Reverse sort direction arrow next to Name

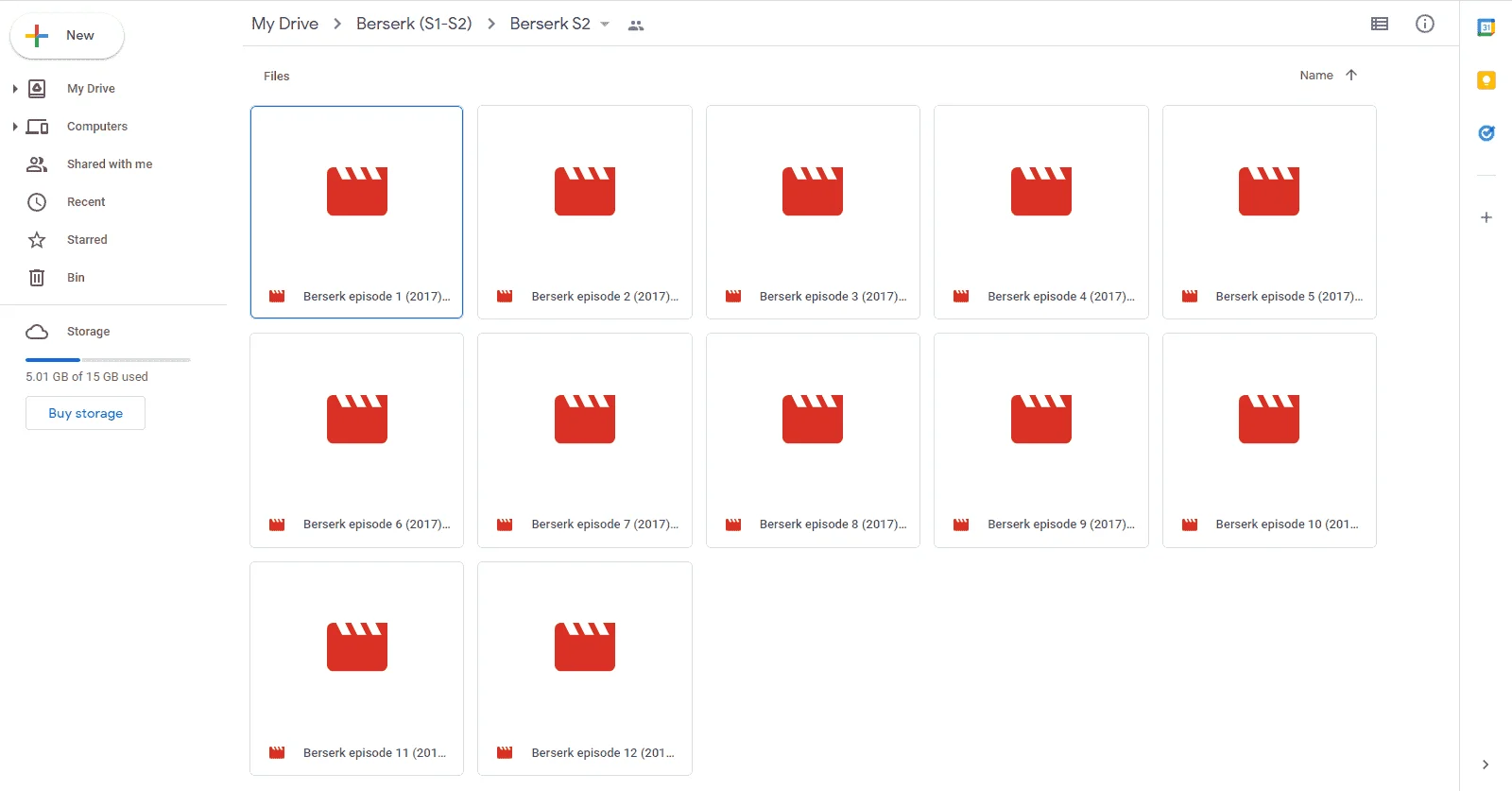pos(1351,75)
